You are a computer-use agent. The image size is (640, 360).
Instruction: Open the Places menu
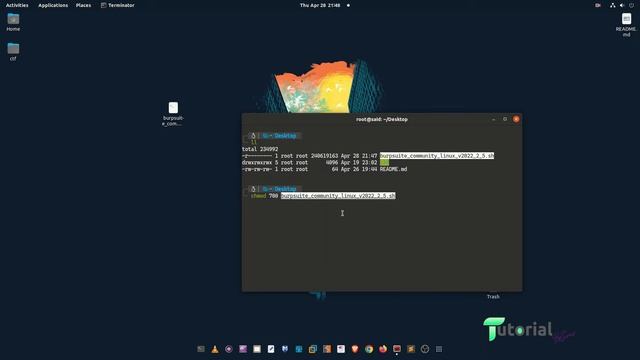coord(83,5)
